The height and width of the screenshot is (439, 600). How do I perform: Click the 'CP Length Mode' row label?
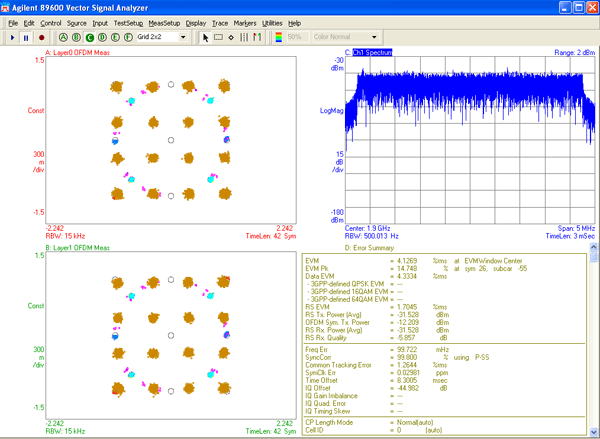click(329, 423)
